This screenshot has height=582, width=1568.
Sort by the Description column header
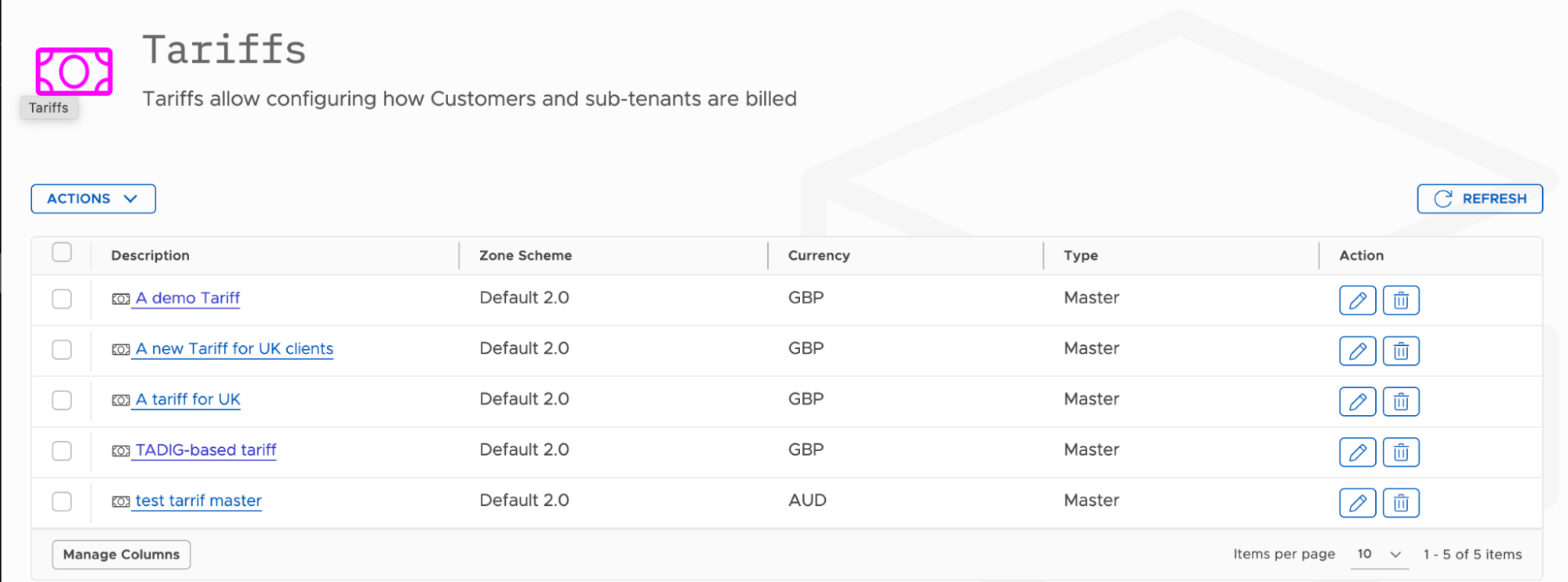(x=151, y=256)
